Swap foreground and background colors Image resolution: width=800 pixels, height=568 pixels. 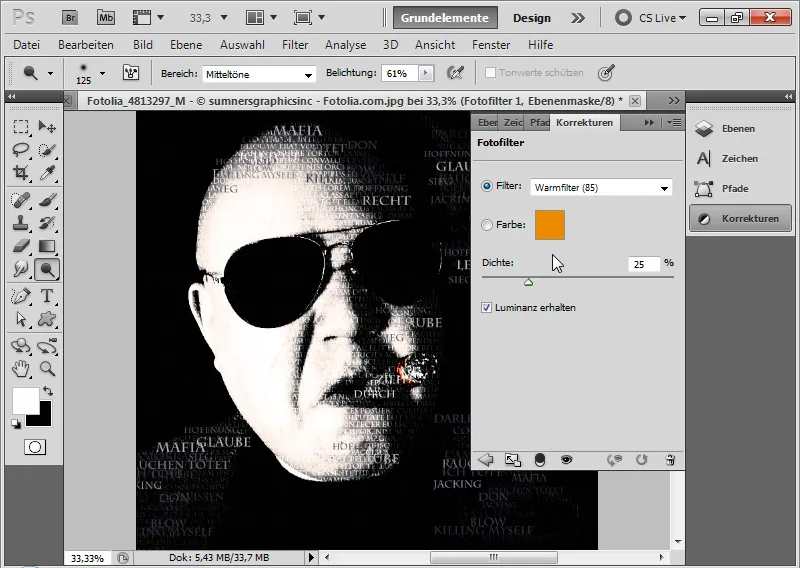coord(48,391)
